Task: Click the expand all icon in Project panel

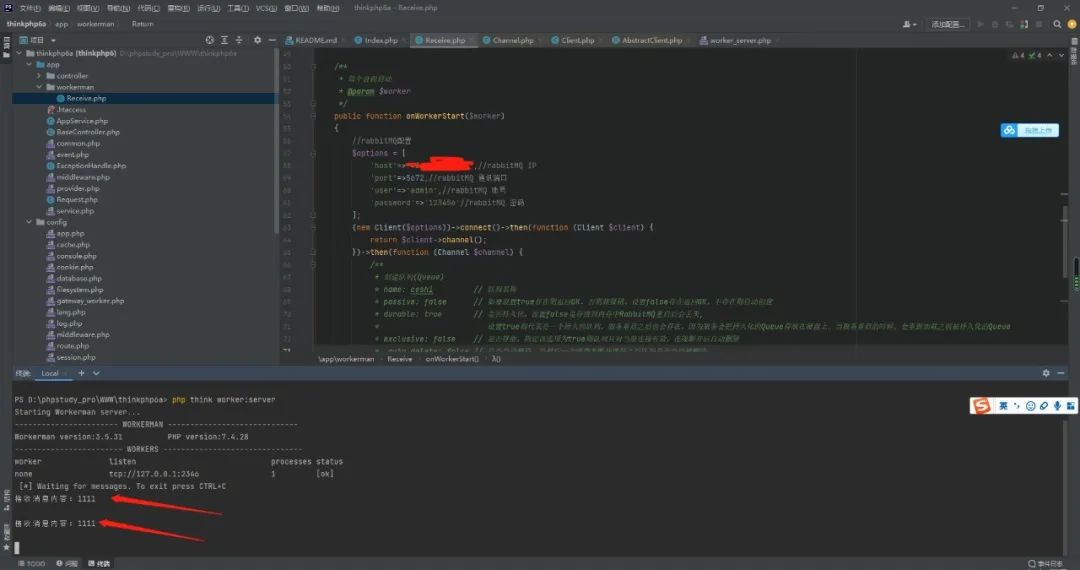Action: 225,40
